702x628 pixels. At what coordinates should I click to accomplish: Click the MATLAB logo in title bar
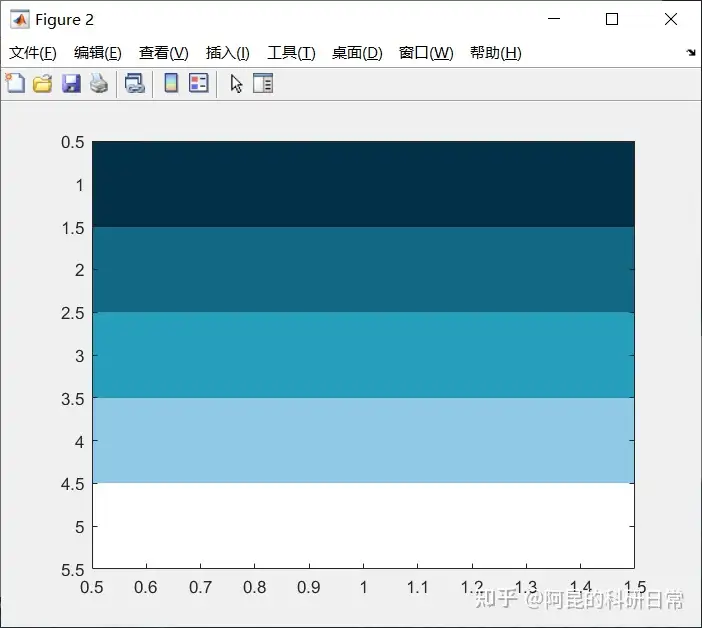pyautogui.click(x=20, y=20)
